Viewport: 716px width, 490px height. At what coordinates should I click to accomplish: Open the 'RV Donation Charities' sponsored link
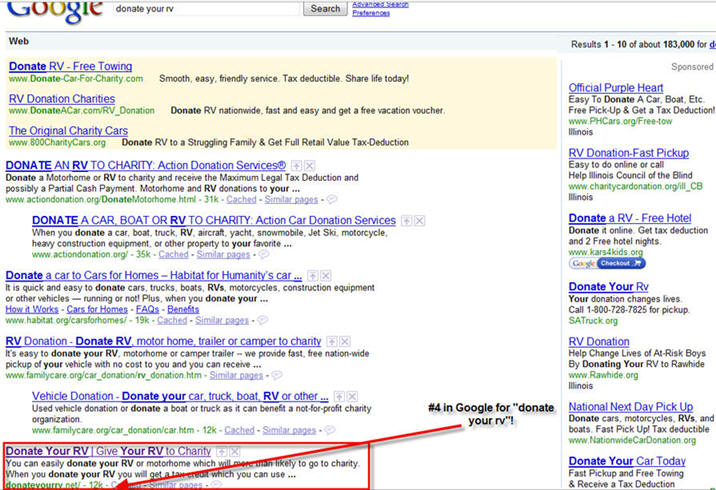point(62,99)
